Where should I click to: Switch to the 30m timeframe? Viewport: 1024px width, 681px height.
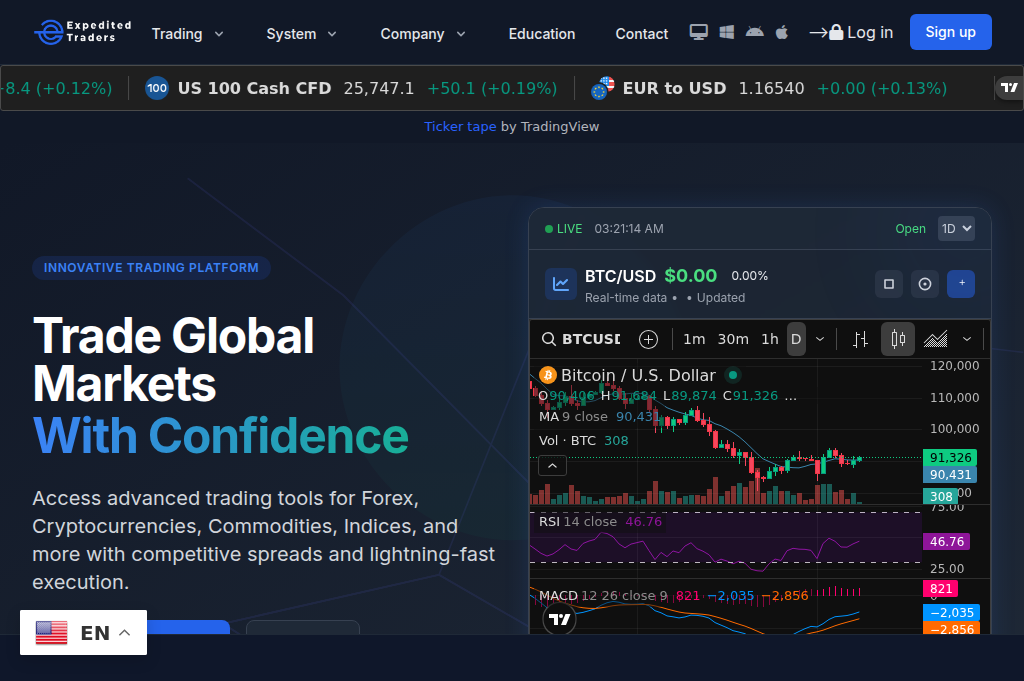[x=732, y=339]
